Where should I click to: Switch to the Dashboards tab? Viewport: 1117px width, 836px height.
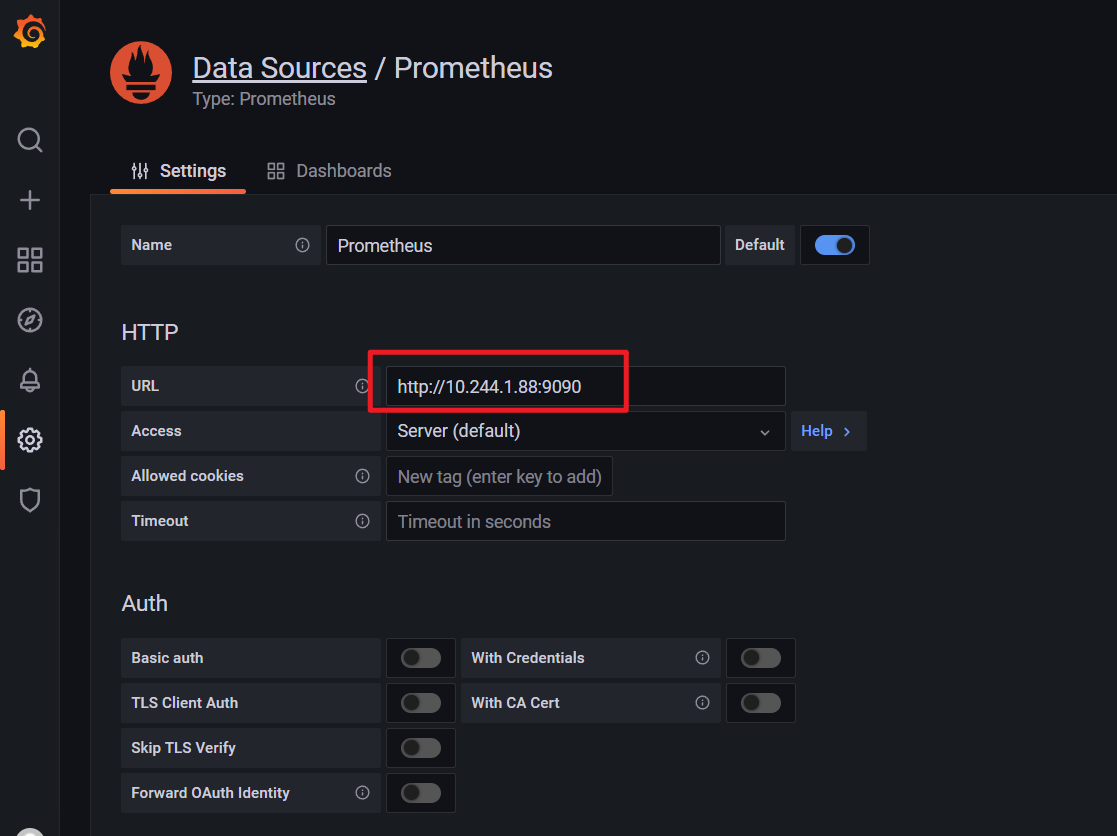[x=329, y=171]
